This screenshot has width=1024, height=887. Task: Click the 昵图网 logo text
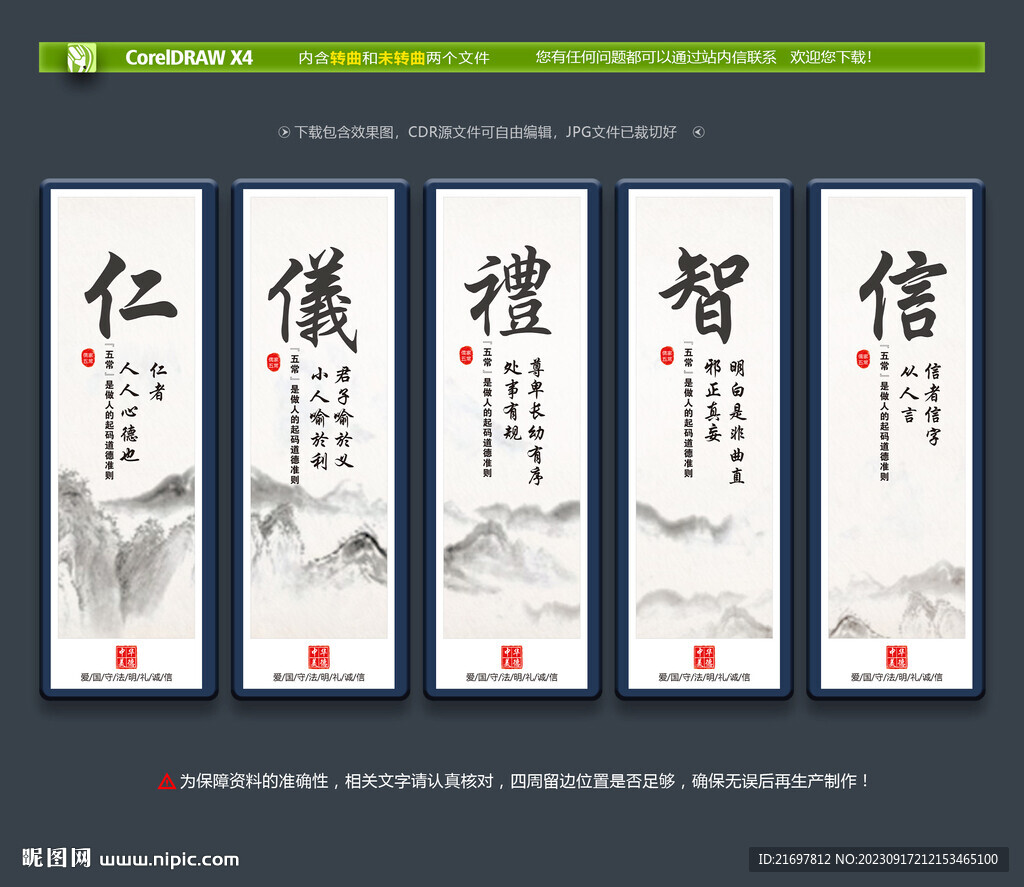click(x=55, y=857)
